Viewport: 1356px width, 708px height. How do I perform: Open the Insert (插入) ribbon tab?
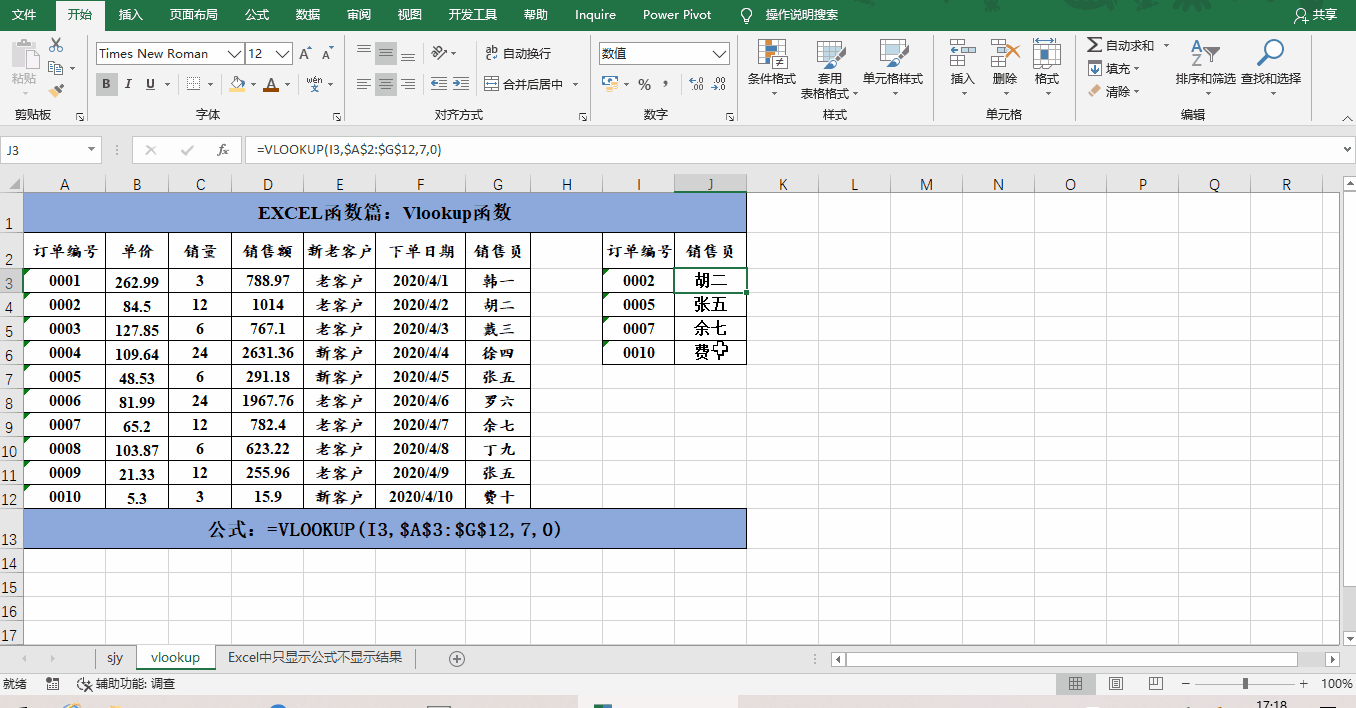point(130,15)
